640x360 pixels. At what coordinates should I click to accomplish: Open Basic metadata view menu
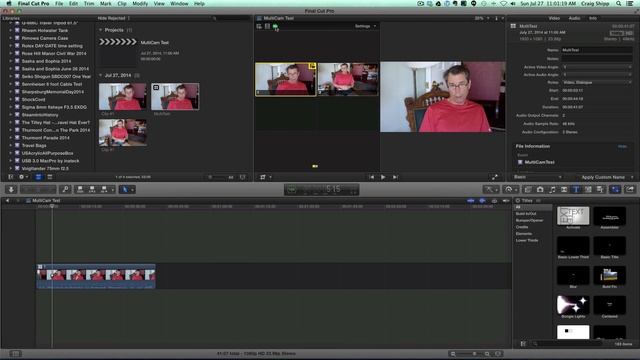click(x=537, y=177)
